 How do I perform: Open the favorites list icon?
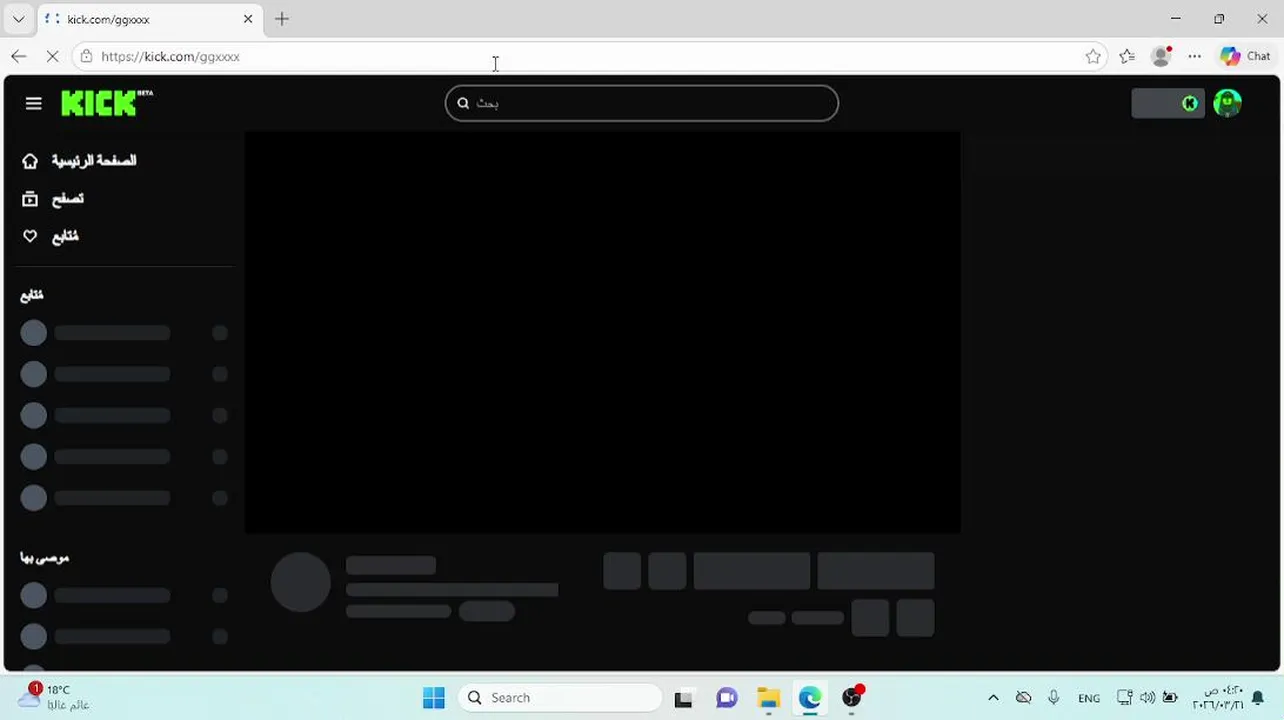tap(1127, 57)
